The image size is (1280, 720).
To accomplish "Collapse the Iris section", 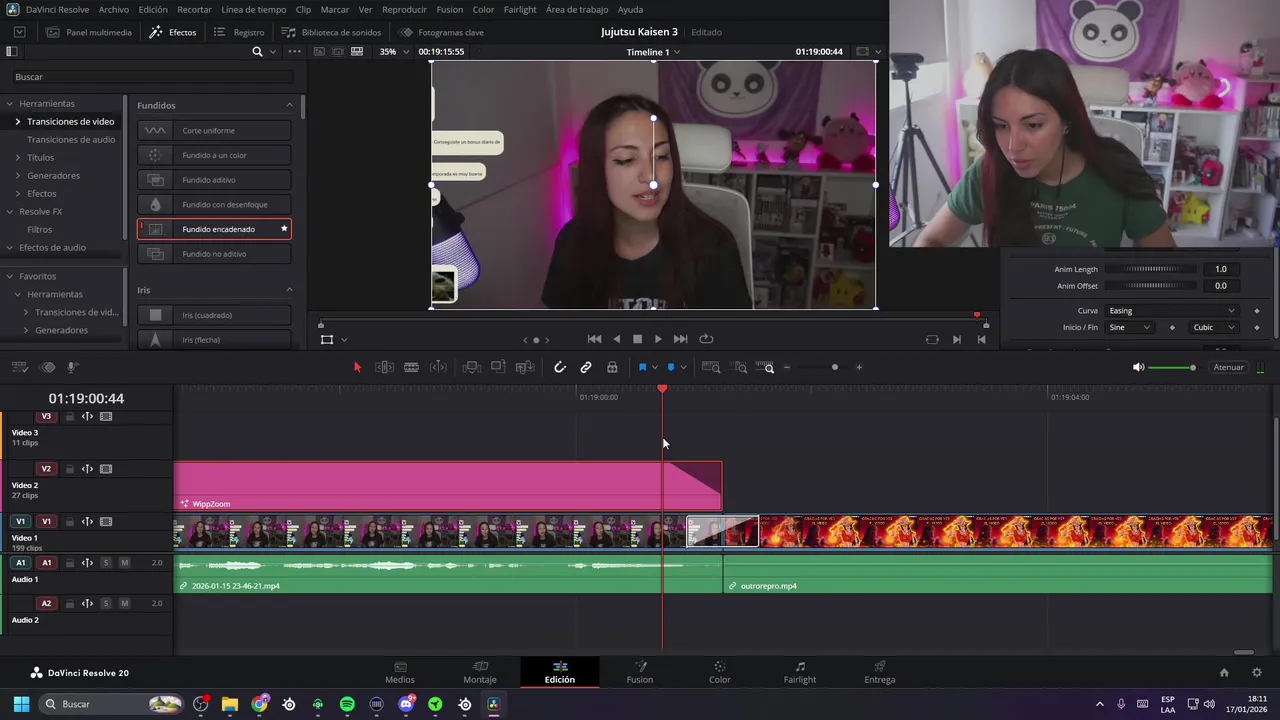I will tap(290, 290).
